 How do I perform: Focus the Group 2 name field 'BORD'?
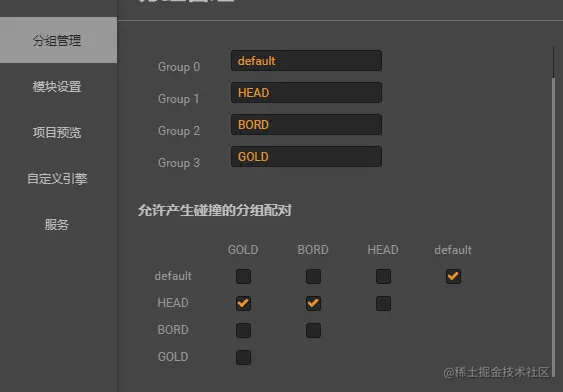tap(306, 125)
